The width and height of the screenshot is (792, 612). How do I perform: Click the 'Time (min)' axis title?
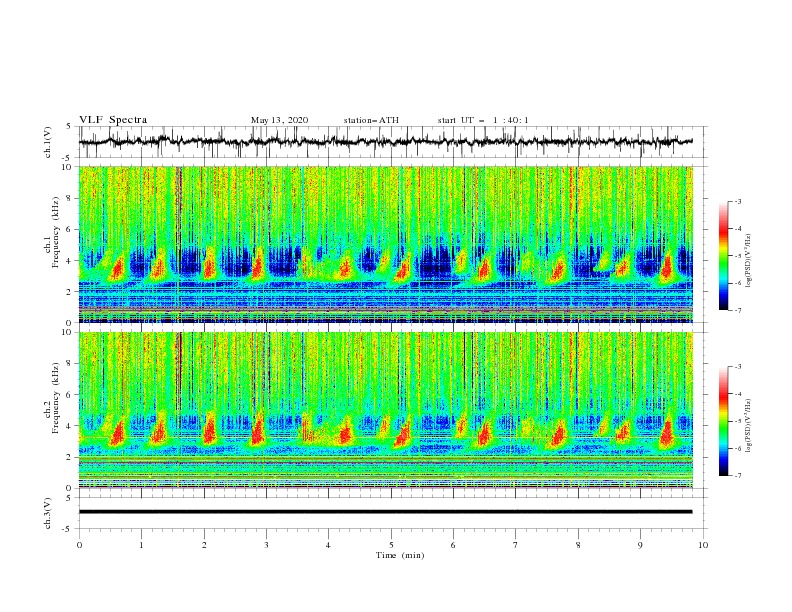(x=400, y=555)
